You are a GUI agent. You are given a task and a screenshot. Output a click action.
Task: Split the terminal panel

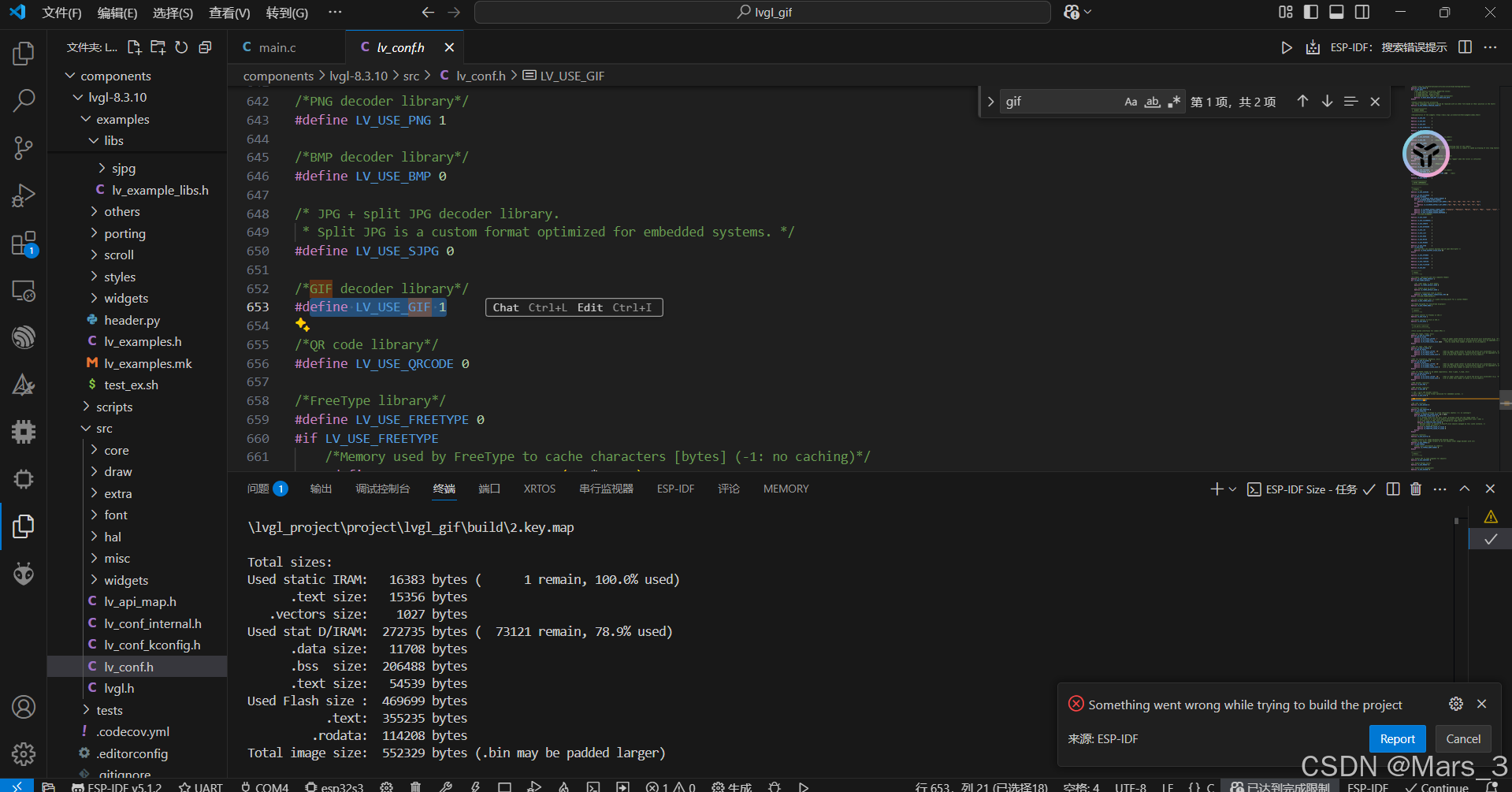tap(1393, 489)
